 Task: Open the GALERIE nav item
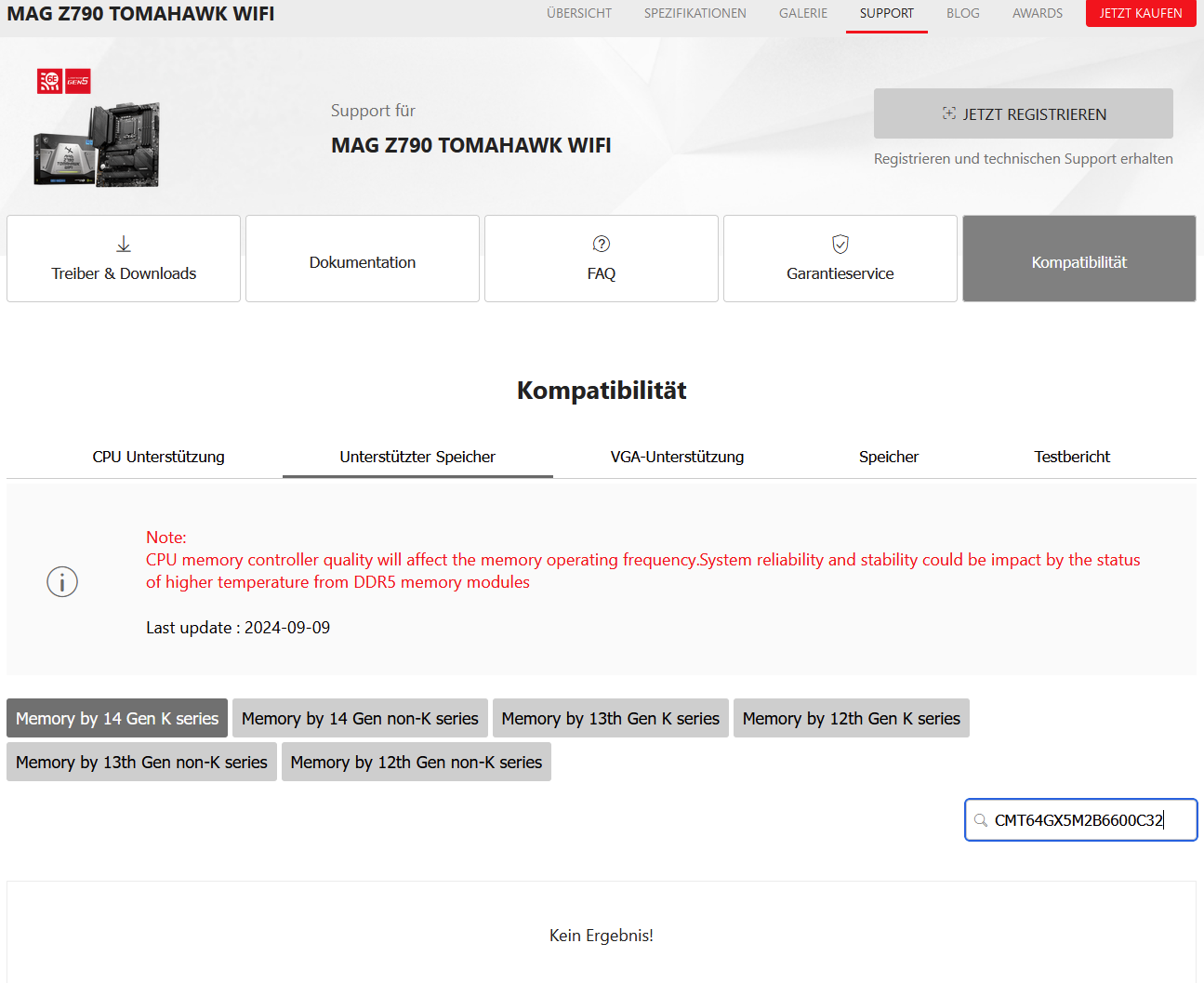803,14
